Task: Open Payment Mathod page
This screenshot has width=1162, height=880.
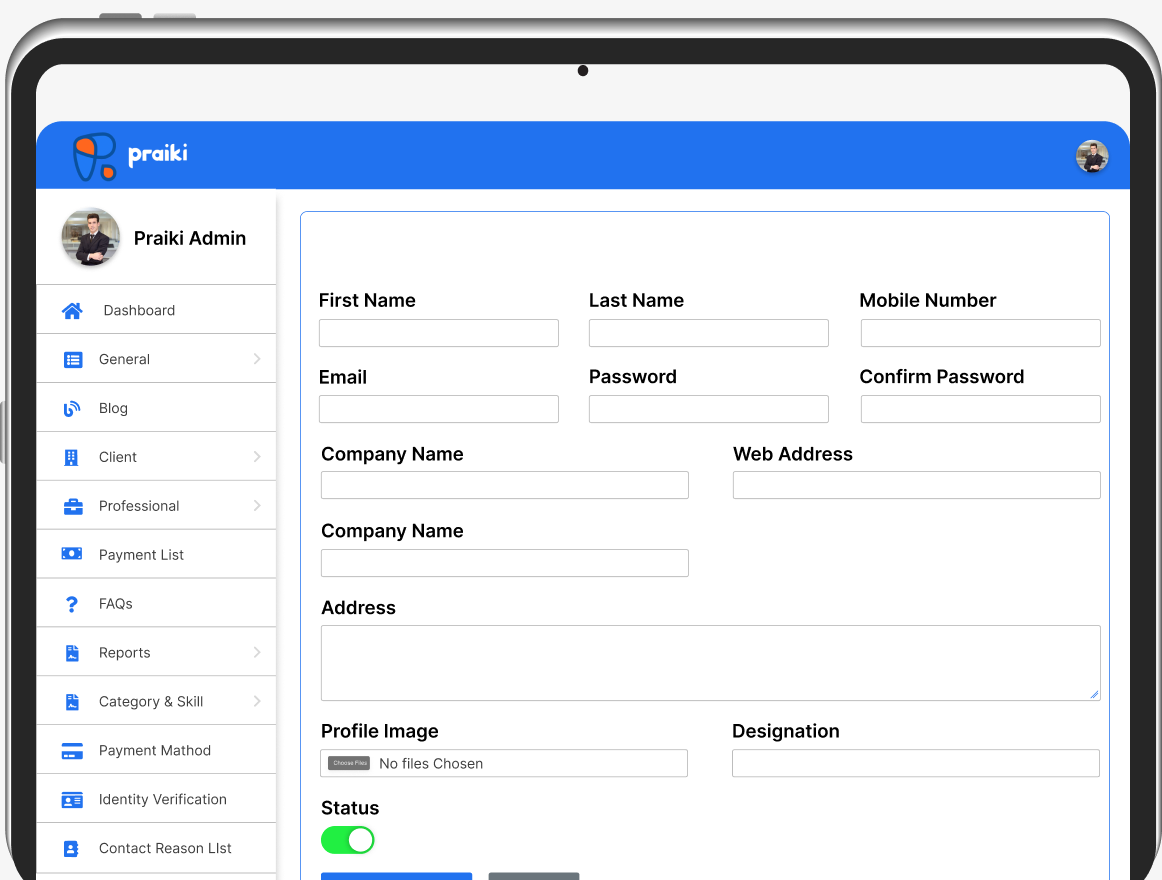Action: 156,750
